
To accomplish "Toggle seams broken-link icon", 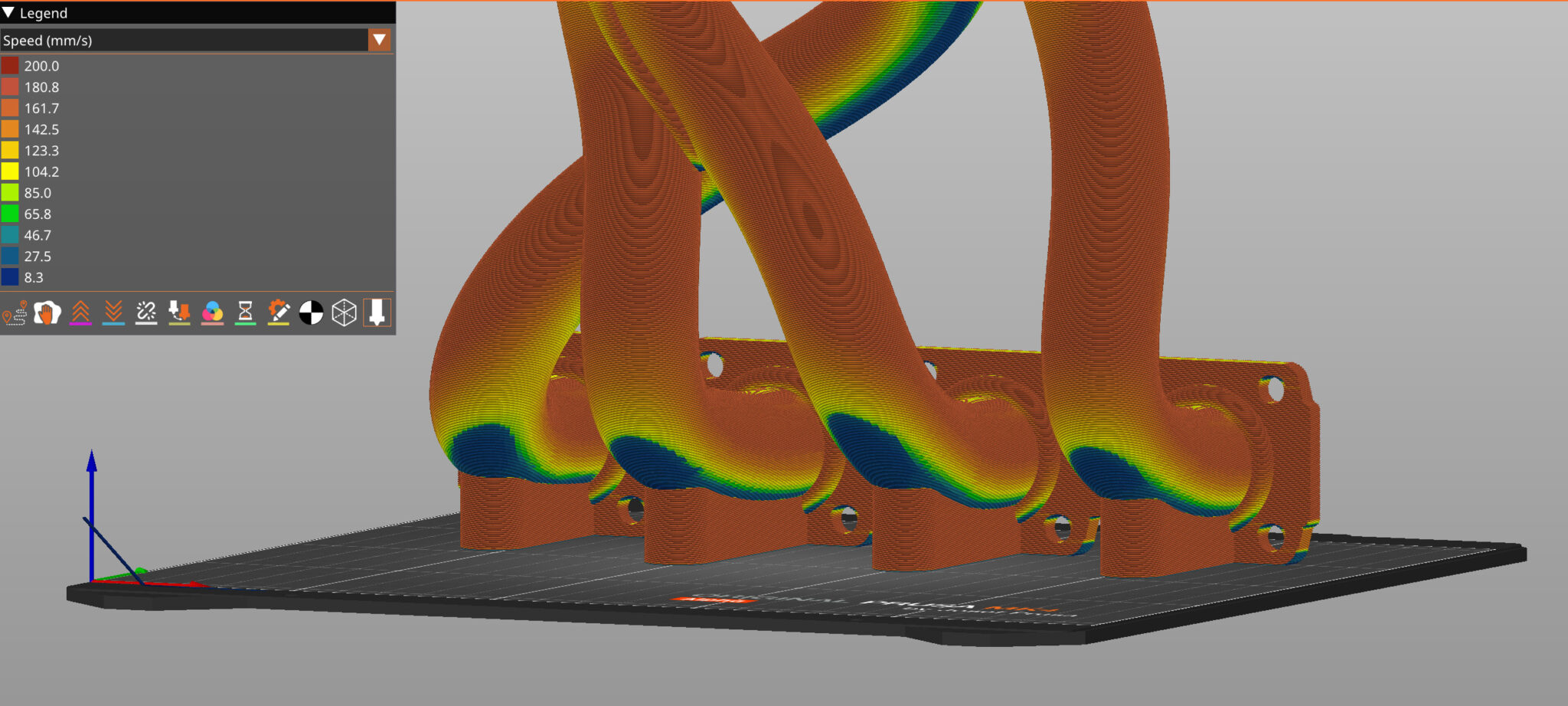I will click(x=146, y=312).
